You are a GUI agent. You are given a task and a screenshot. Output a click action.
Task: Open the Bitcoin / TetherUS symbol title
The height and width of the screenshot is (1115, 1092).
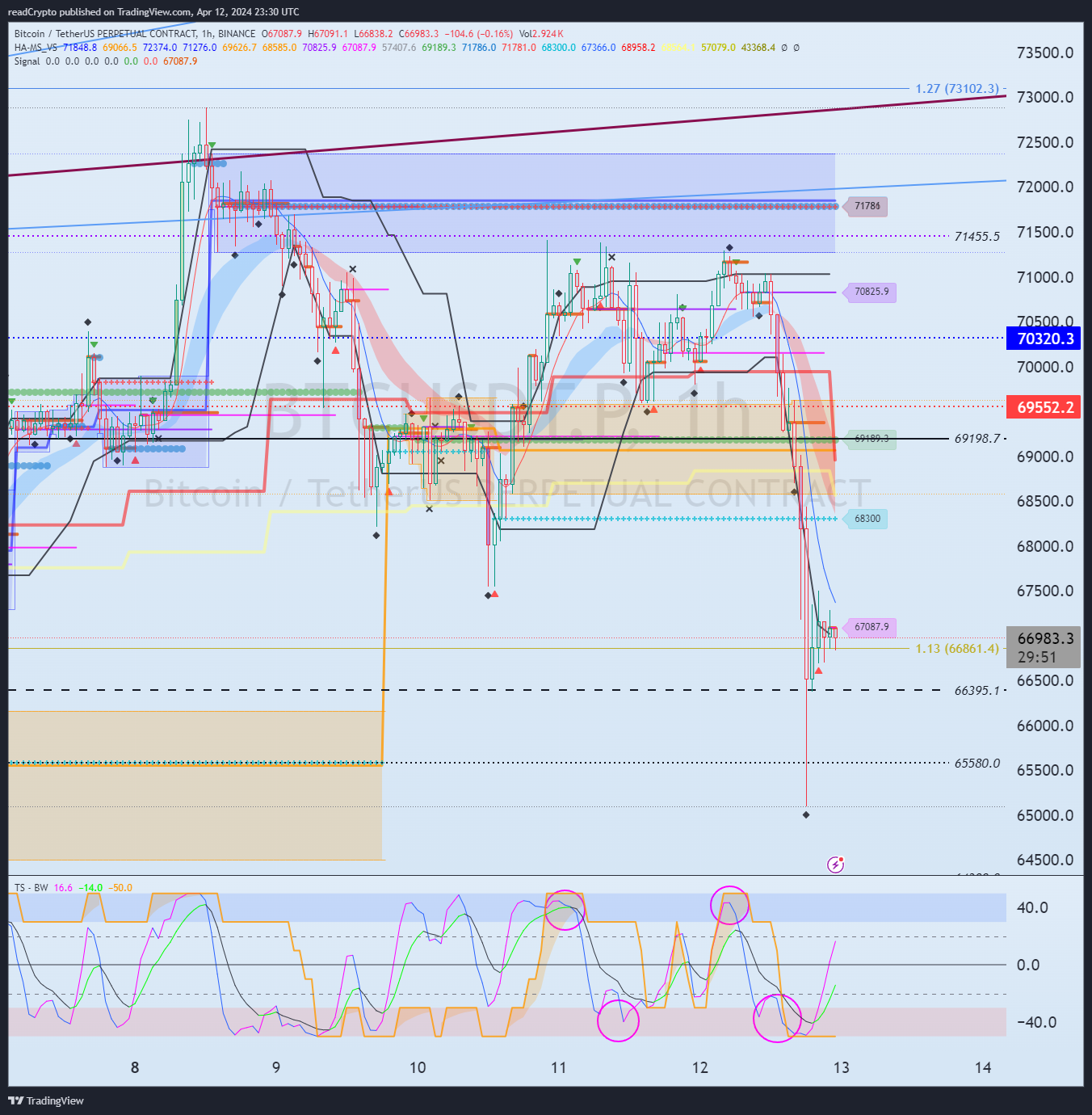[x=135, y=34]
